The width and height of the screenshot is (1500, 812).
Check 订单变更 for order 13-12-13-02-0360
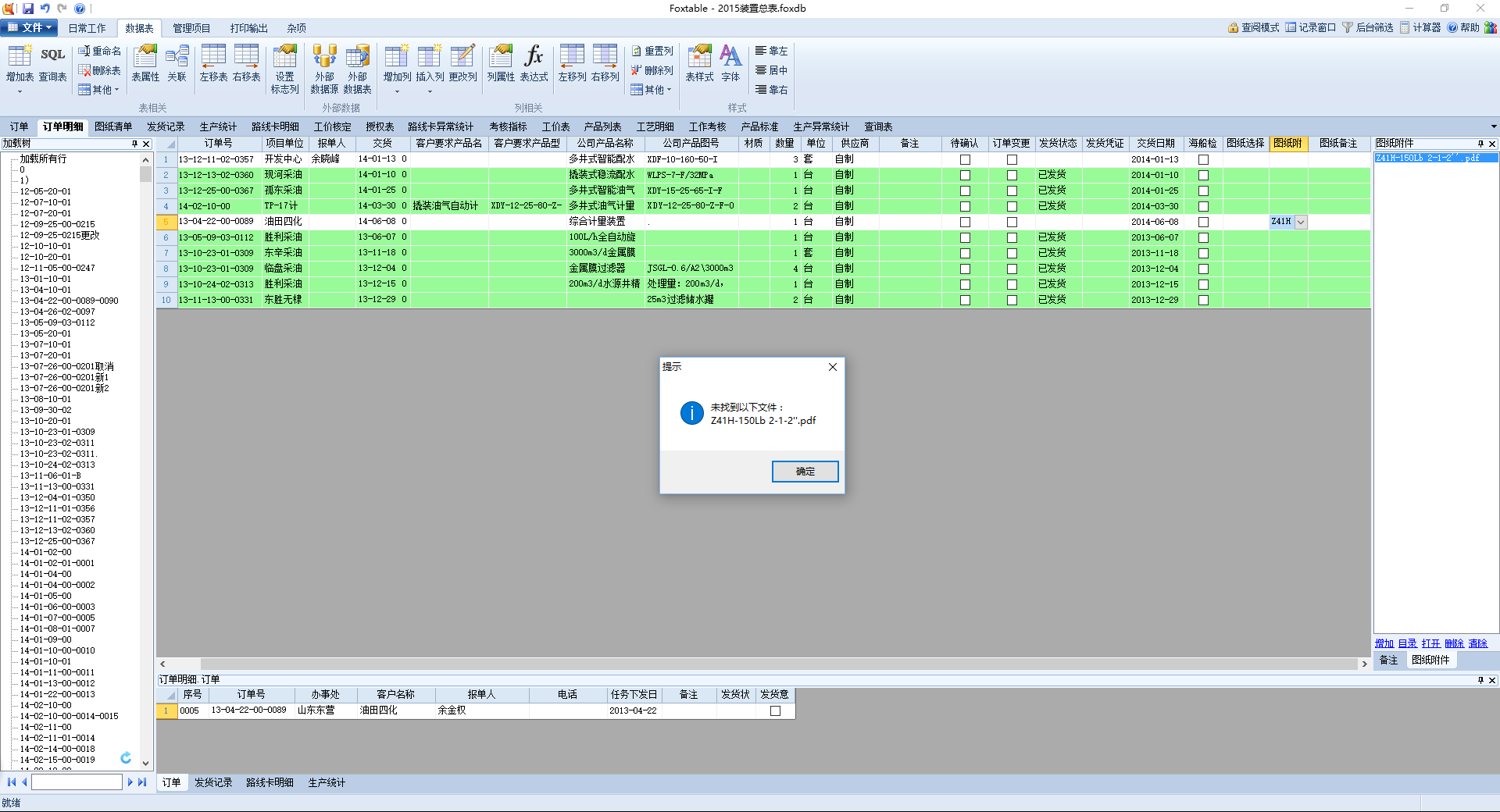[x=1012, y=175]
